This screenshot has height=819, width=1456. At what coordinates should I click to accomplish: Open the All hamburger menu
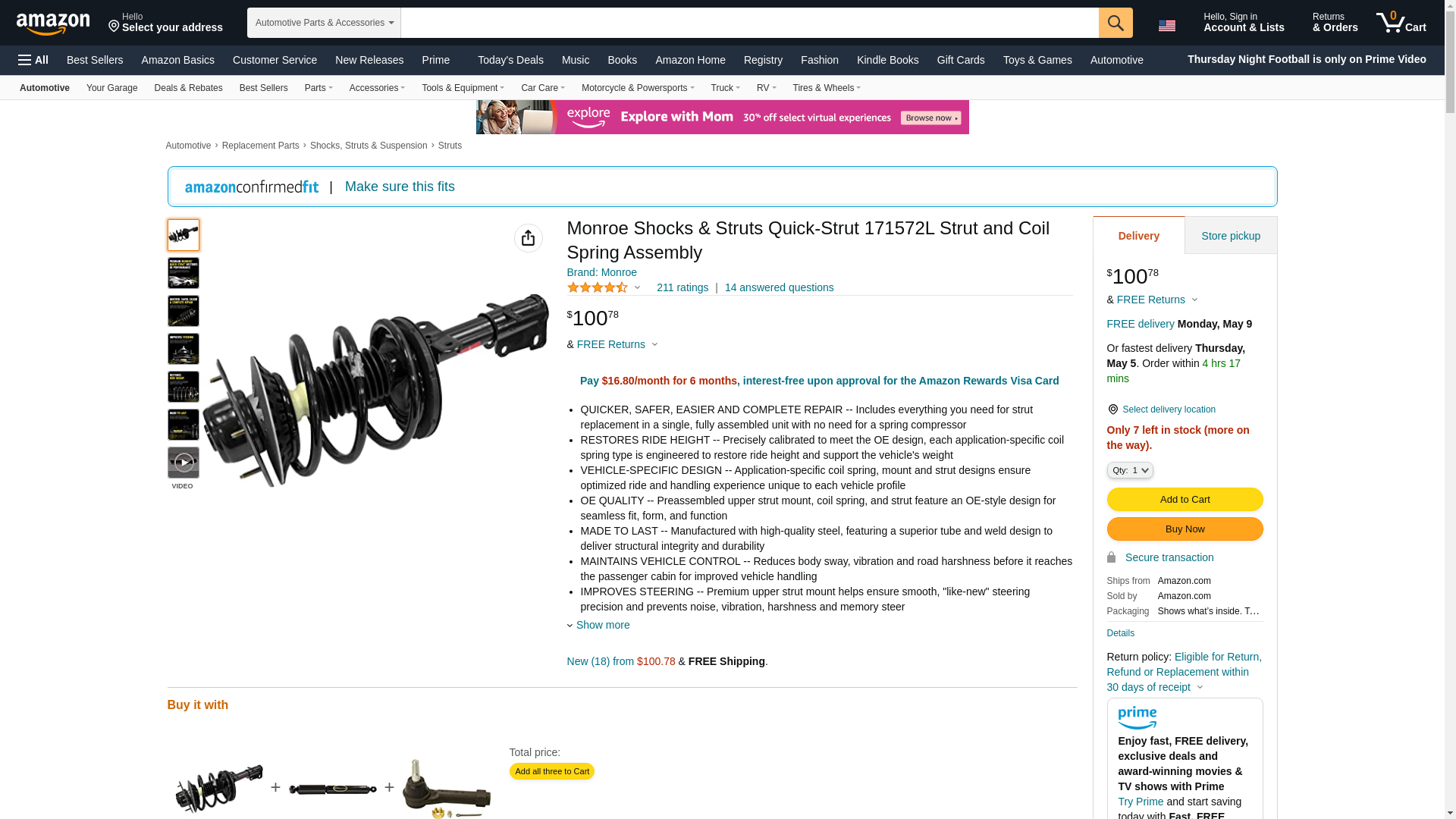pyautogui.click(x=33, y=60)
